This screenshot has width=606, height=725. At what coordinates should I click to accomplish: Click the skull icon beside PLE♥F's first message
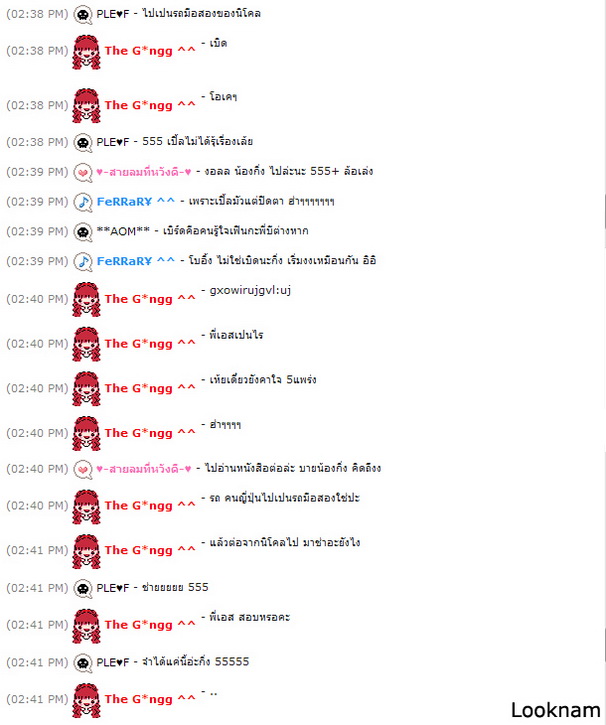83,14
